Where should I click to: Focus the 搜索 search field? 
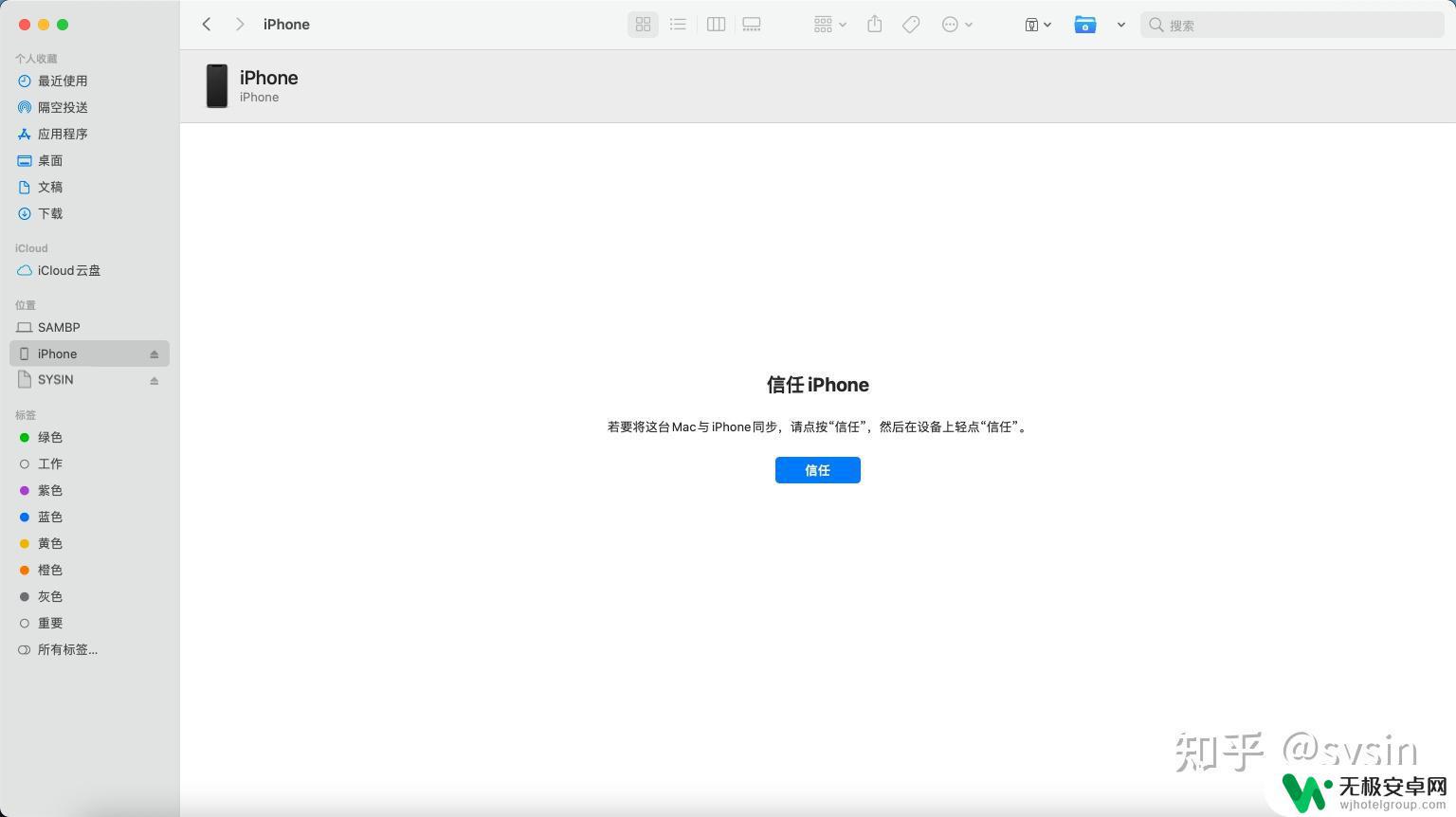[x=1292, y=25]
